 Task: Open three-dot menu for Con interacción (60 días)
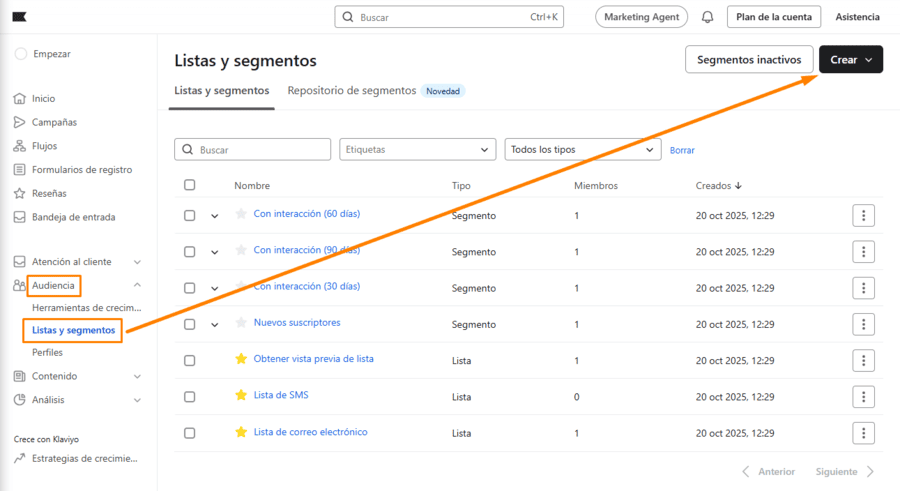(x=864, y=216)
